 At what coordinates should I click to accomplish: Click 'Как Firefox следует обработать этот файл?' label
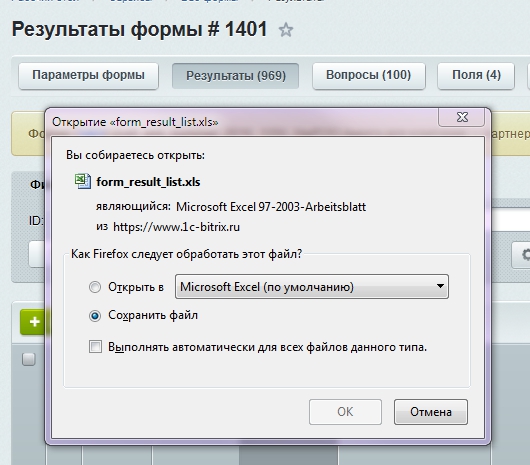186,254
